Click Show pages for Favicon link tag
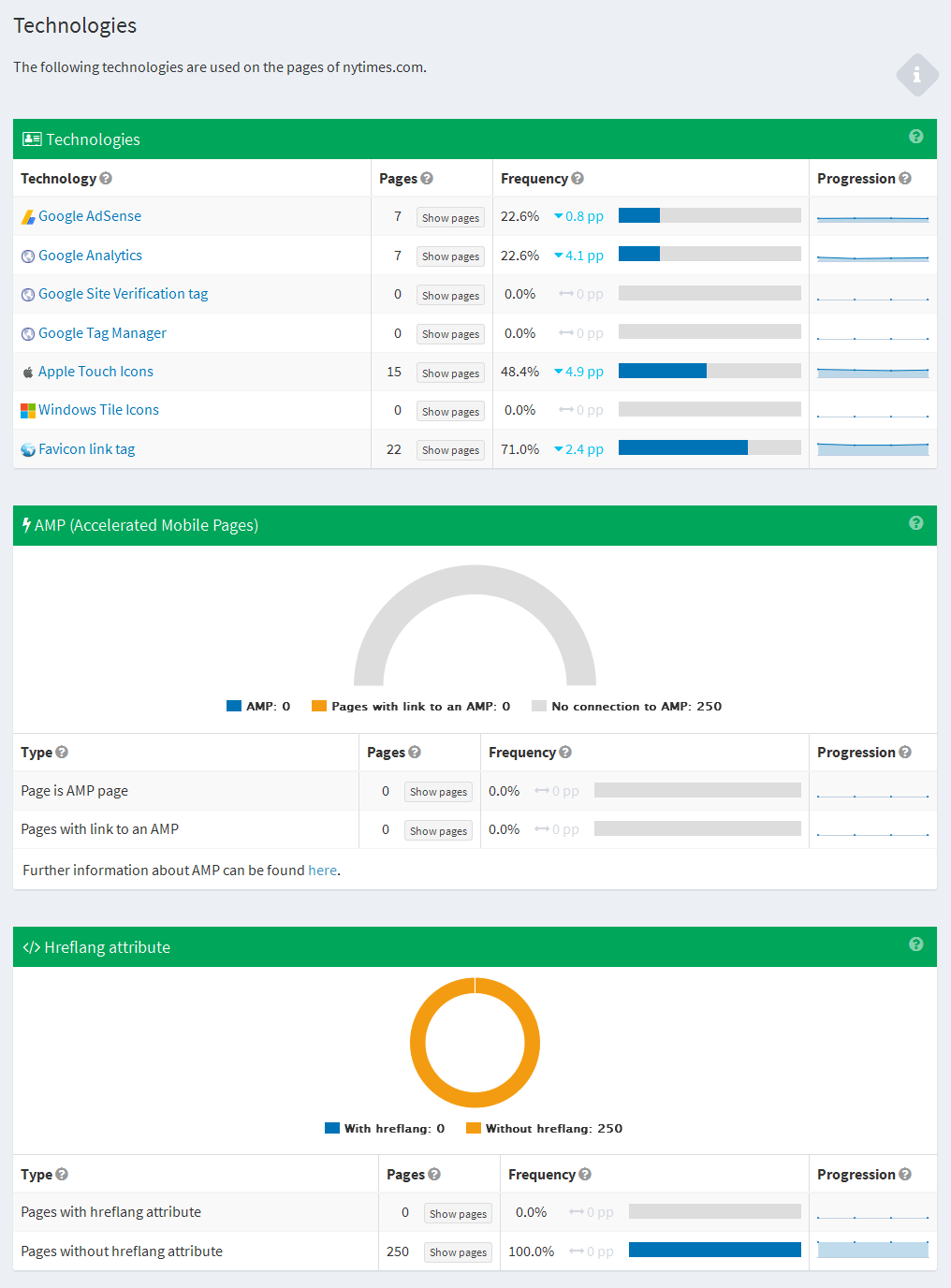This screenshot has height=1288, width=951. [x=449, y=449]
